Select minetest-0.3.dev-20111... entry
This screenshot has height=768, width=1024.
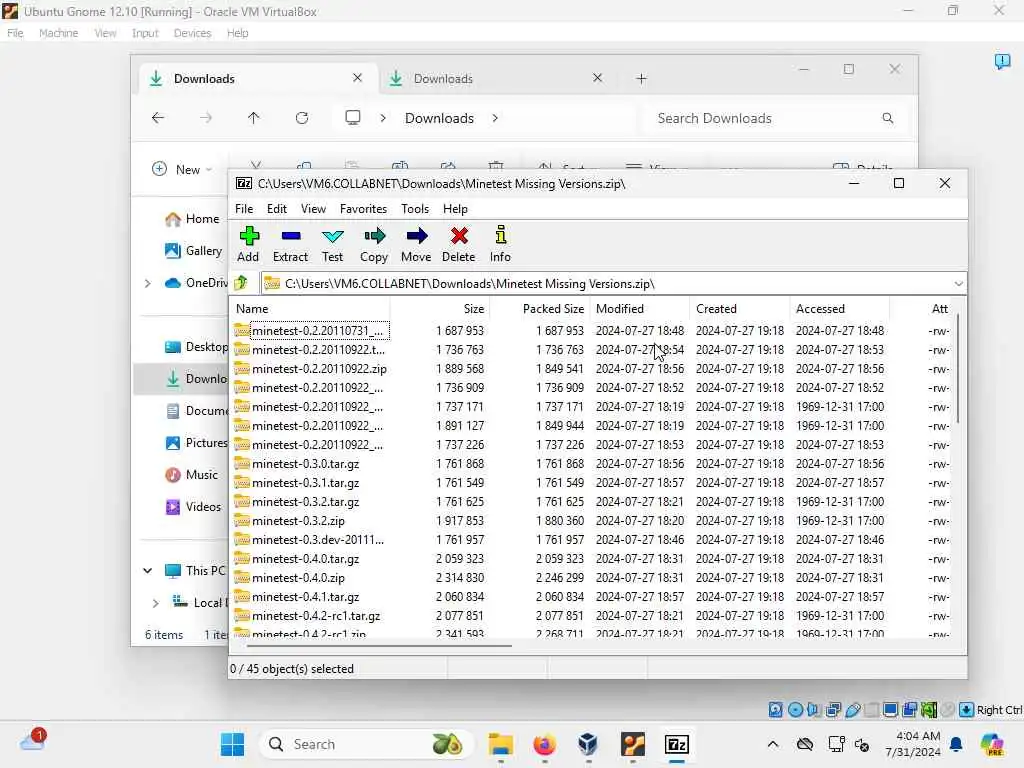pyautogui.click(x=591, y=539)
